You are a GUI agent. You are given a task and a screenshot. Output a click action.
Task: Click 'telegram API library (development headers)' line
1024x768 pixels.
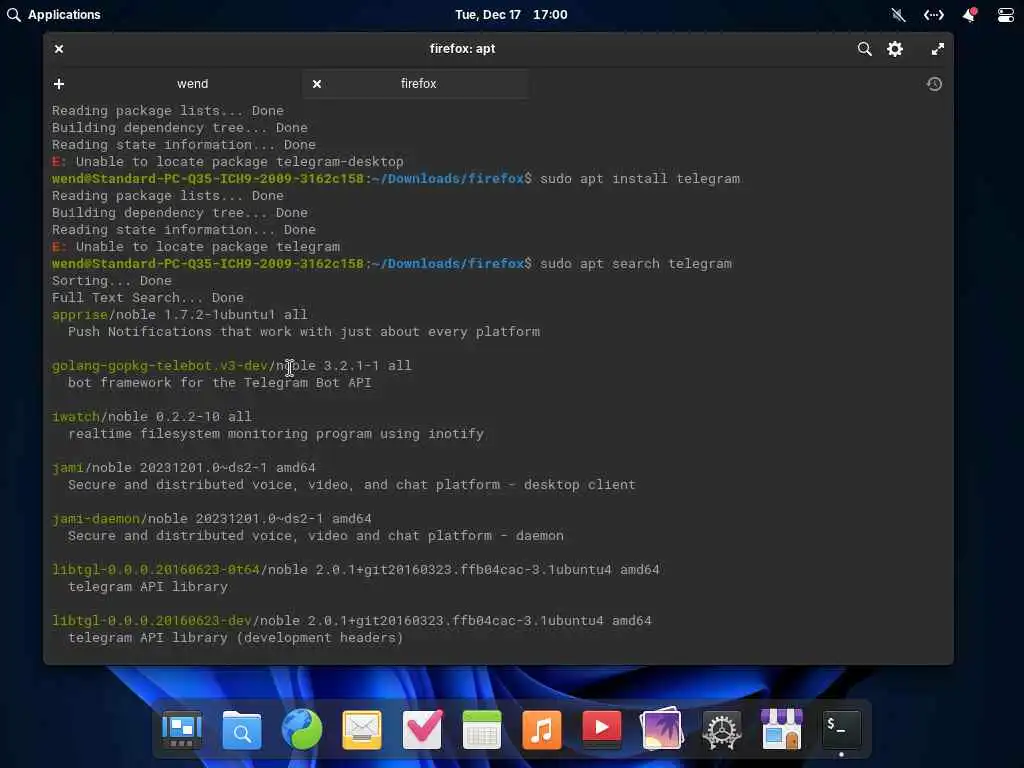click(x=235, y=637)
